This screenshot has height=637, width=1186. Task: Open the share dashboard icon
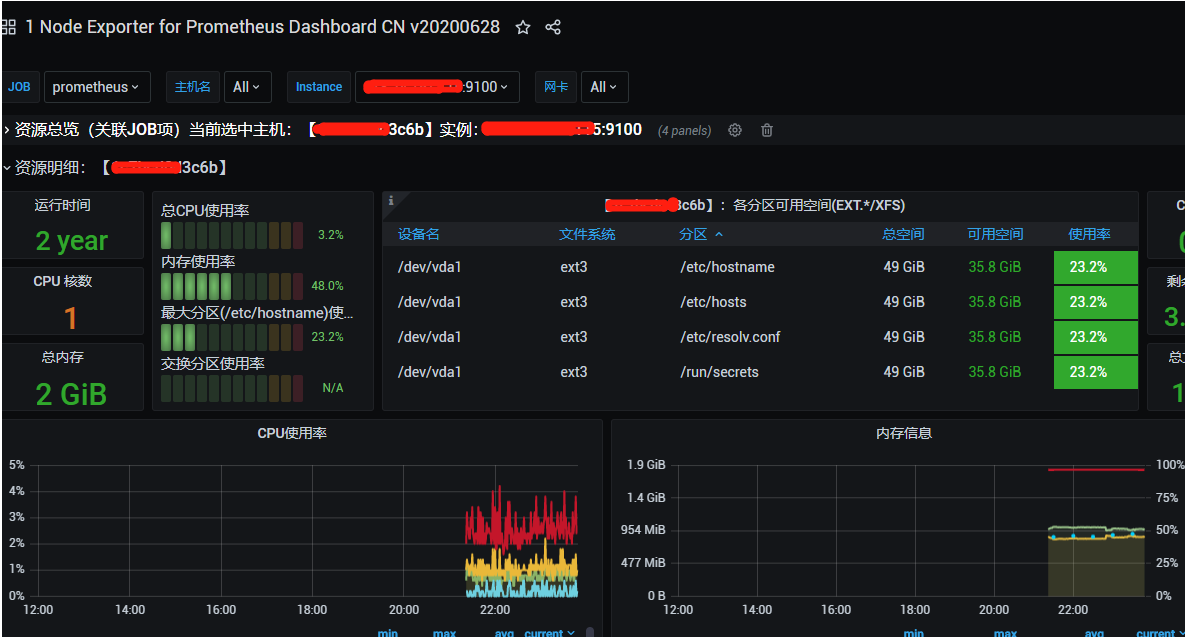(553, 27)
